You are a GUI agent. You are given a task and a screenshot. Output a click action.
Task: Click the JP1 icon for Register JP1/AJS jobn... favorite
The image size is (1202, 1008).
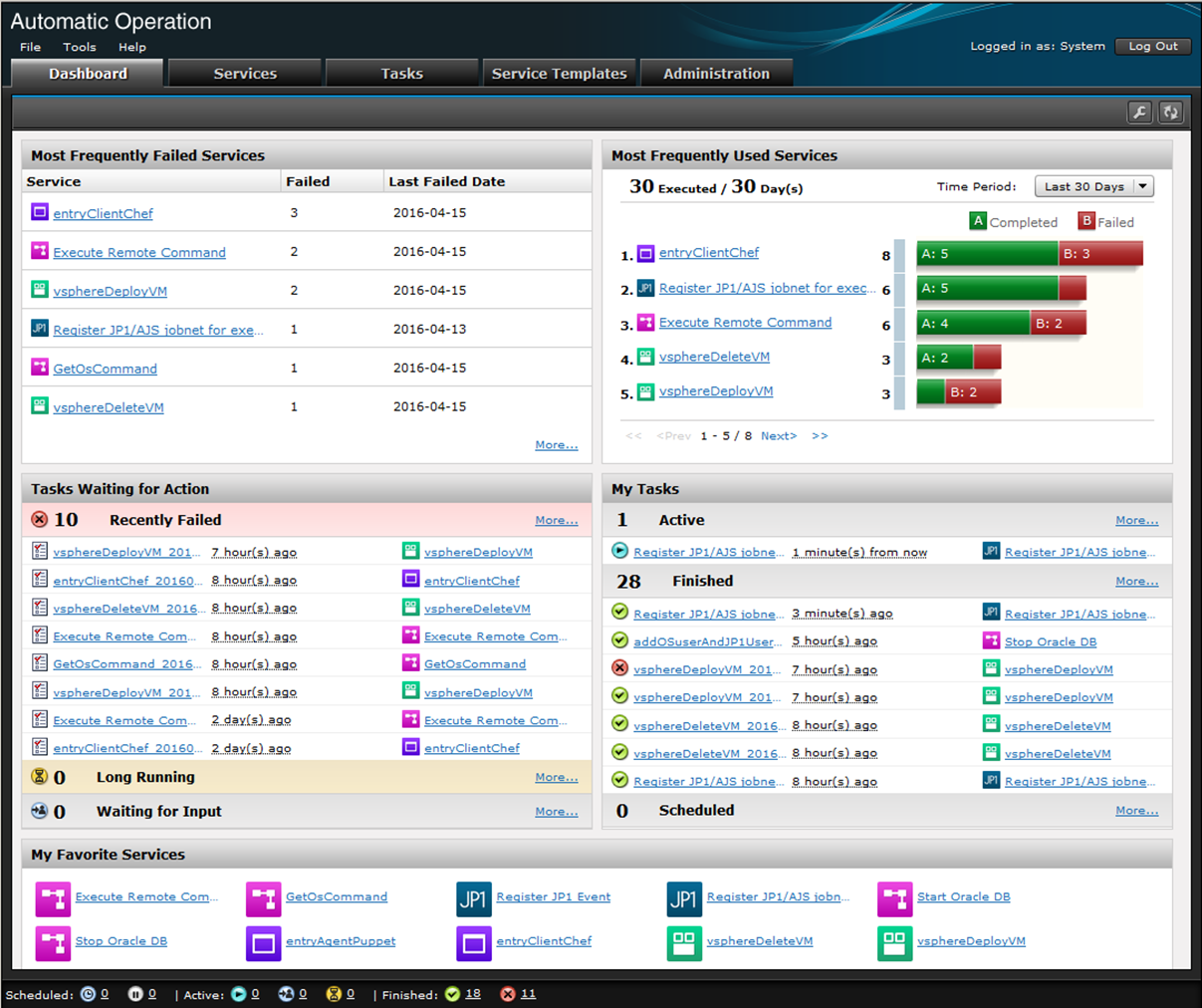(684, 898)
